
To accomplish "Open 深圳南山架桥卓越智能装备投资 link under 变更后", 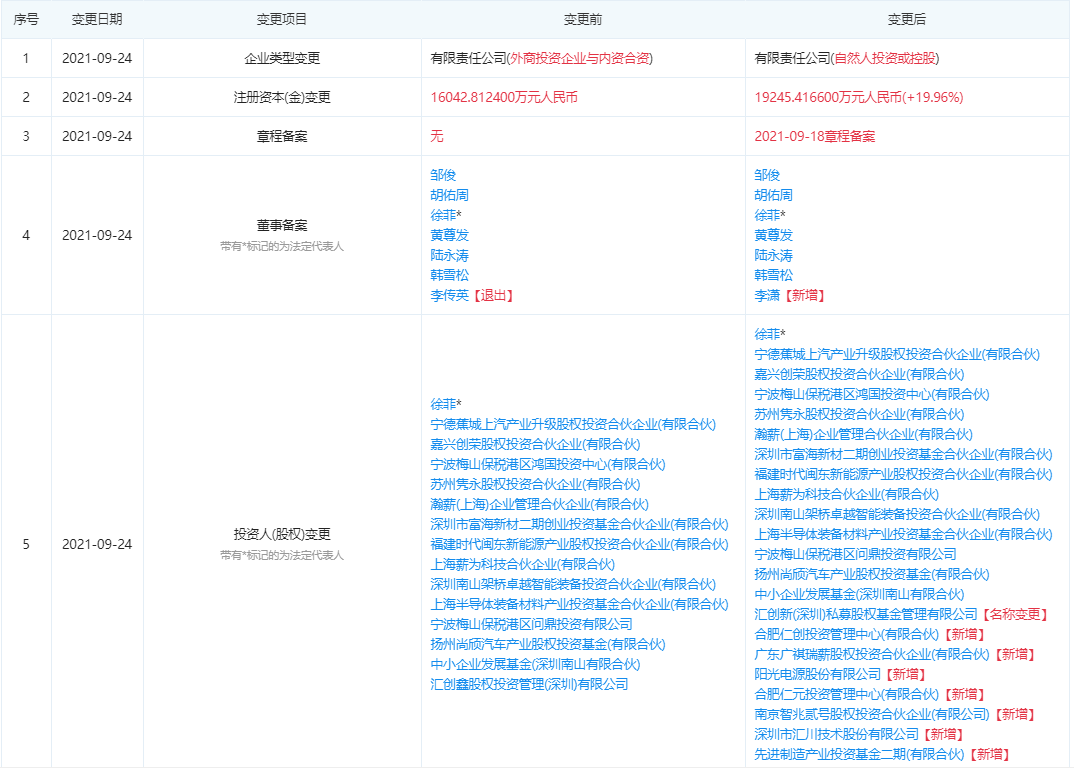I will click(897, 514).
